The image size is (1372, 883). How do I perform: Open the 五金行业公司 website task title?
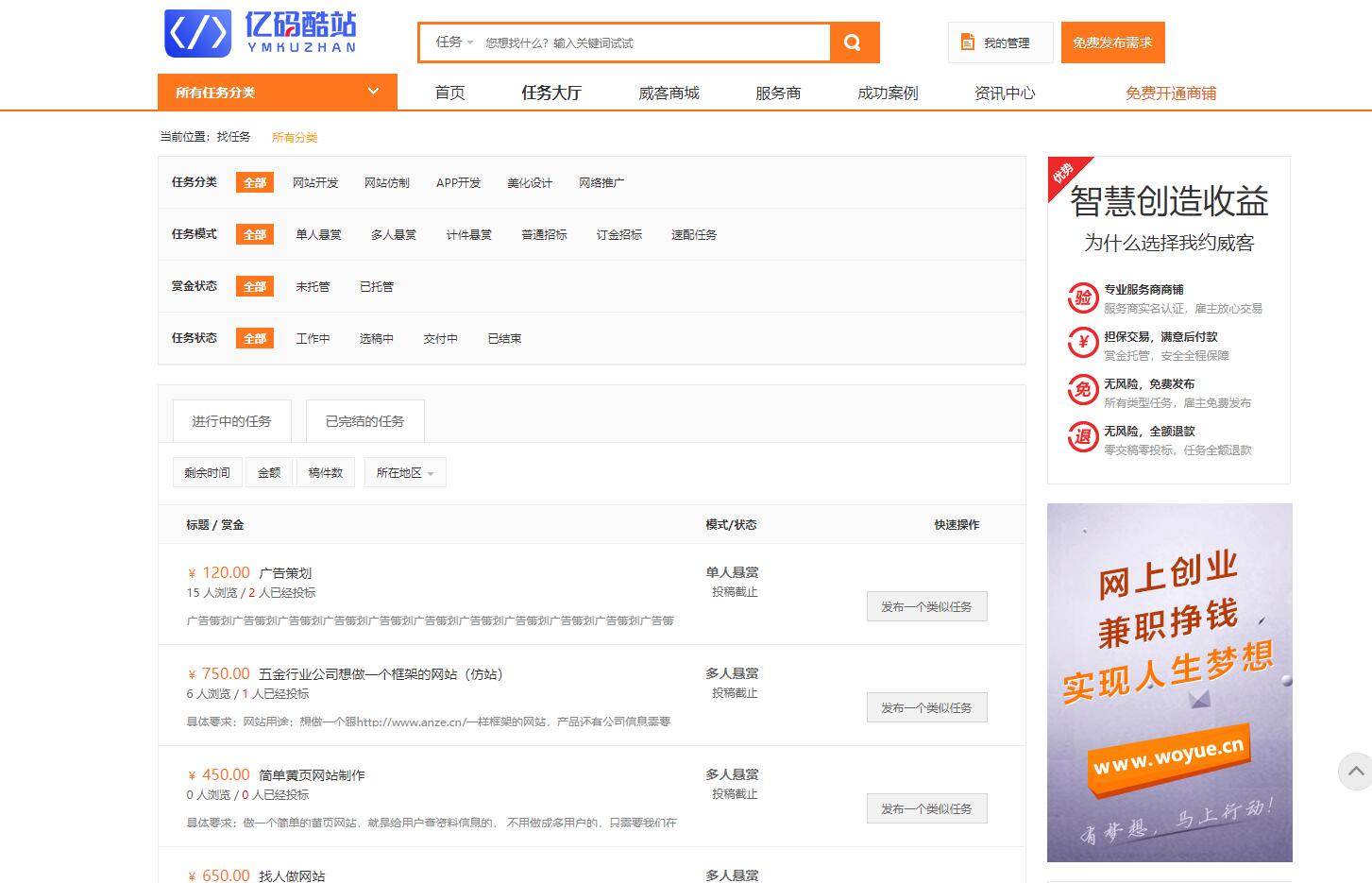381,674
